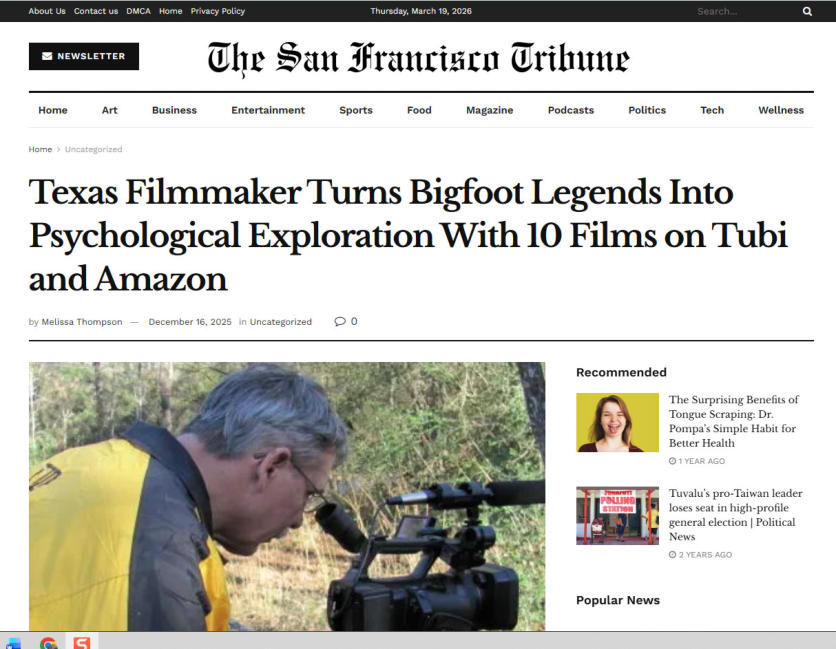Open Chrome from the taskbar

(x=49, y=642)
